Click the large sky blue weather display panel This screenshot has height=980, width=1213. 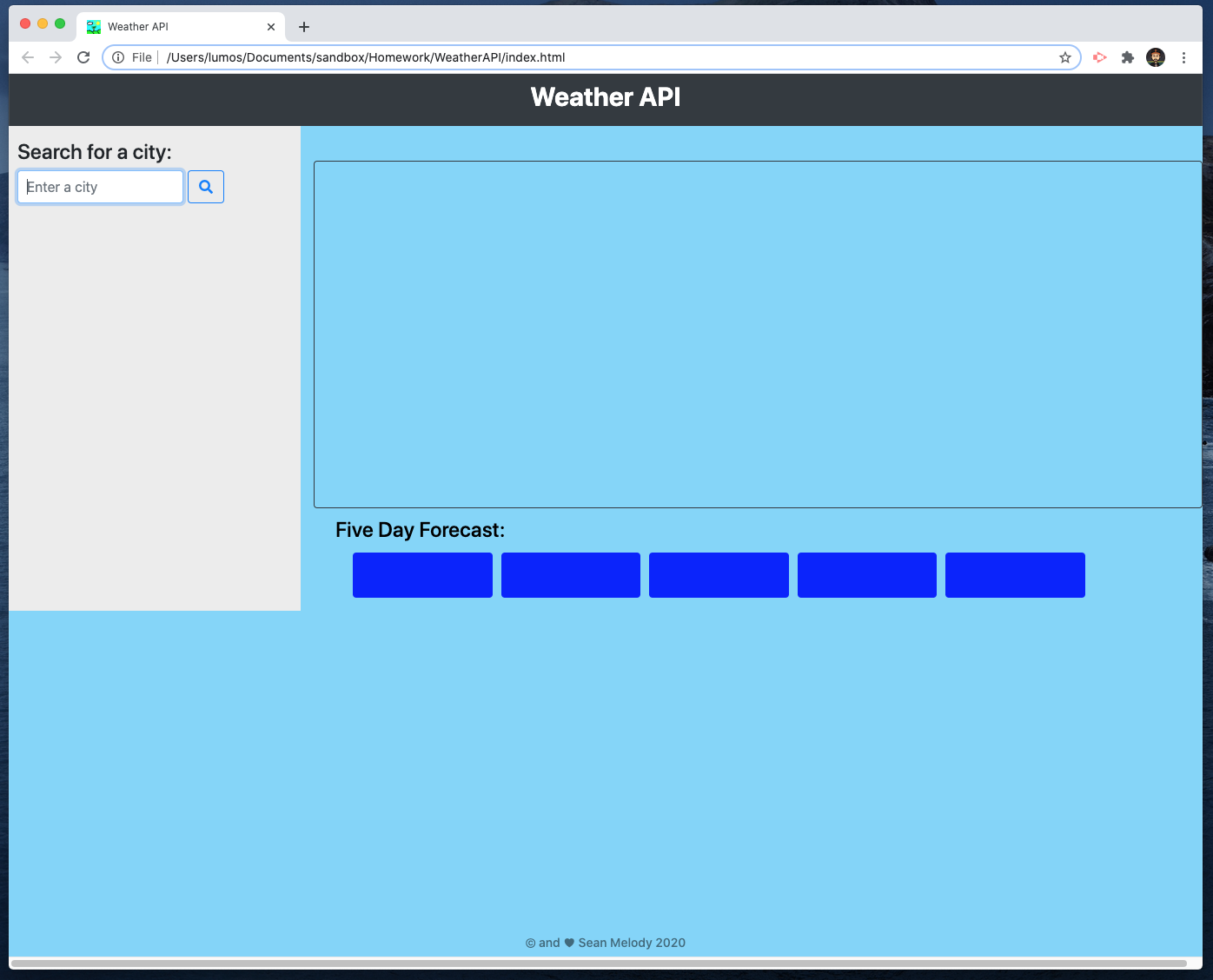(758, 333)
